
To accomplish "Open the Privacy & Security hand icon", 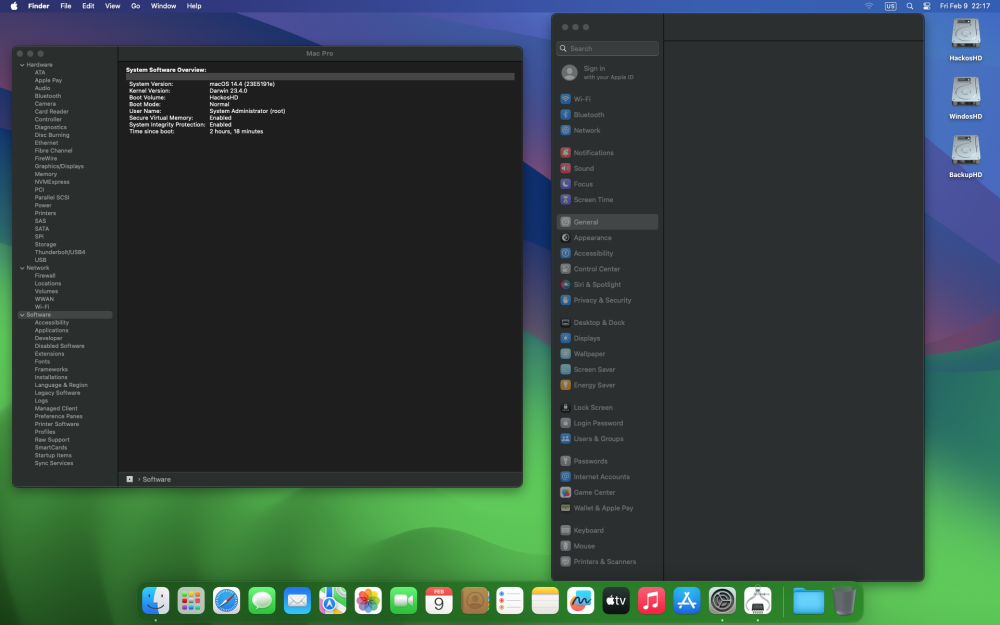I will point(565,300).
